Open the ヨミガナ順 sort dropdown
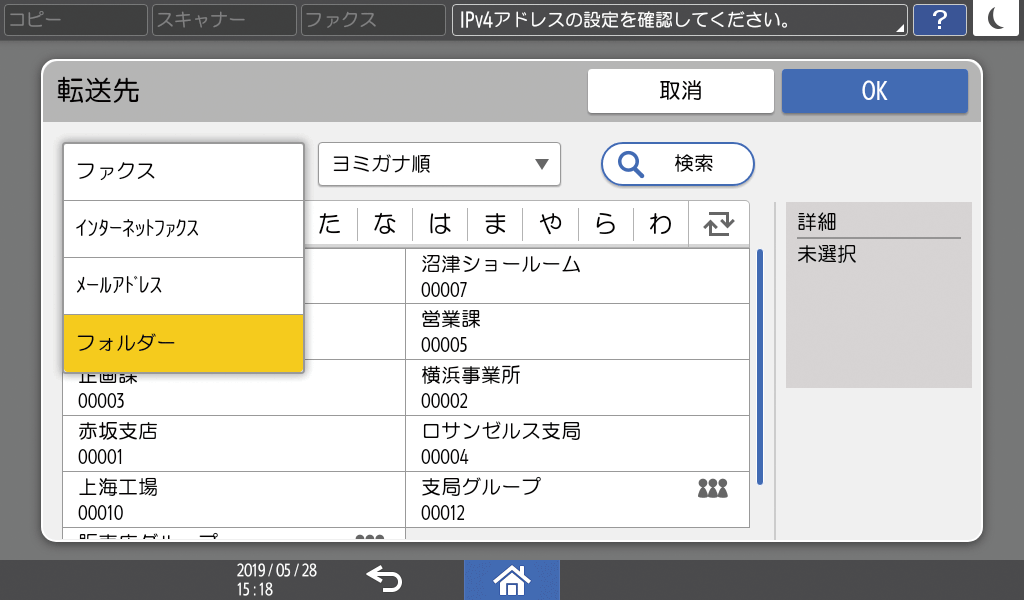This screenshot has height=600, width=1024. click(438, 164)
